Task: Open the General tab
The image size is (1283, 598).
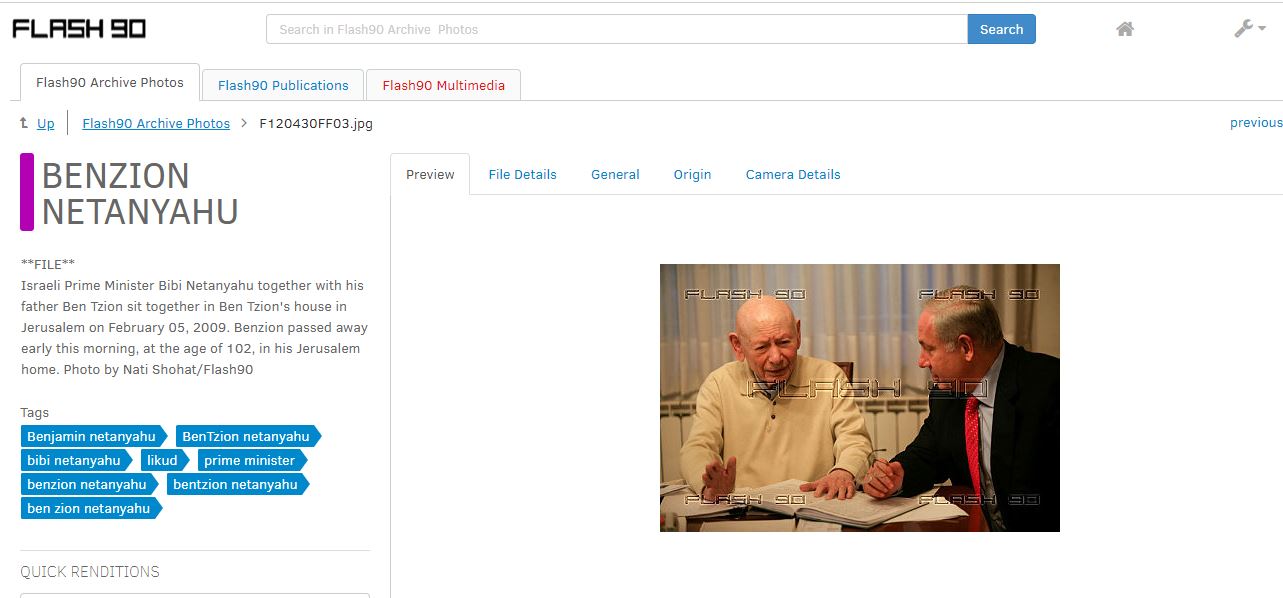Action: [x=615, y=174]
